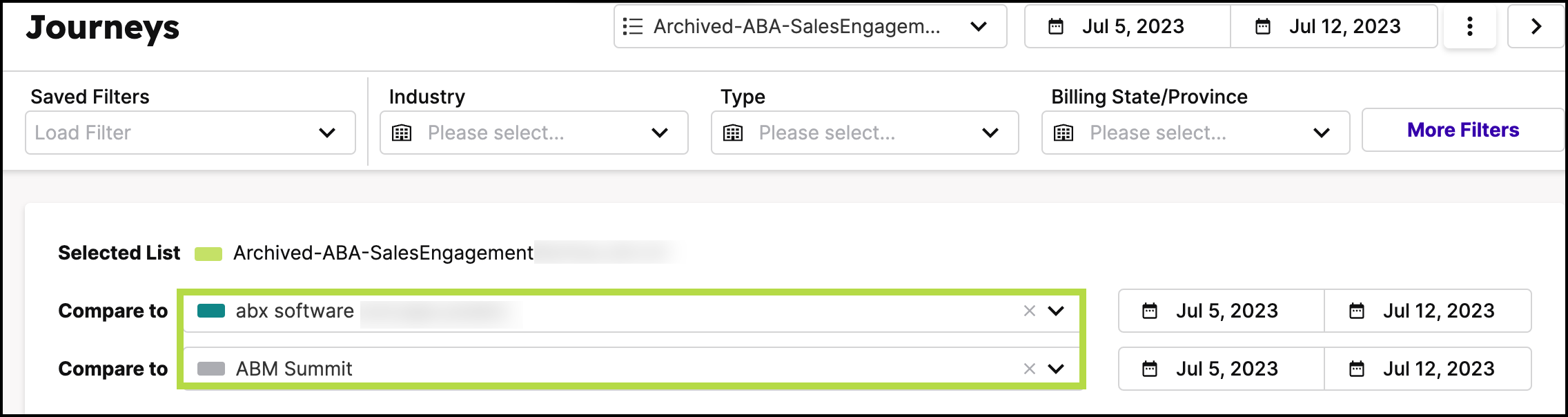This screenshot has width=1568, height=417.
Task: Expand the Saved Filters Load Filter dropdown
Action: click(190, 133)
